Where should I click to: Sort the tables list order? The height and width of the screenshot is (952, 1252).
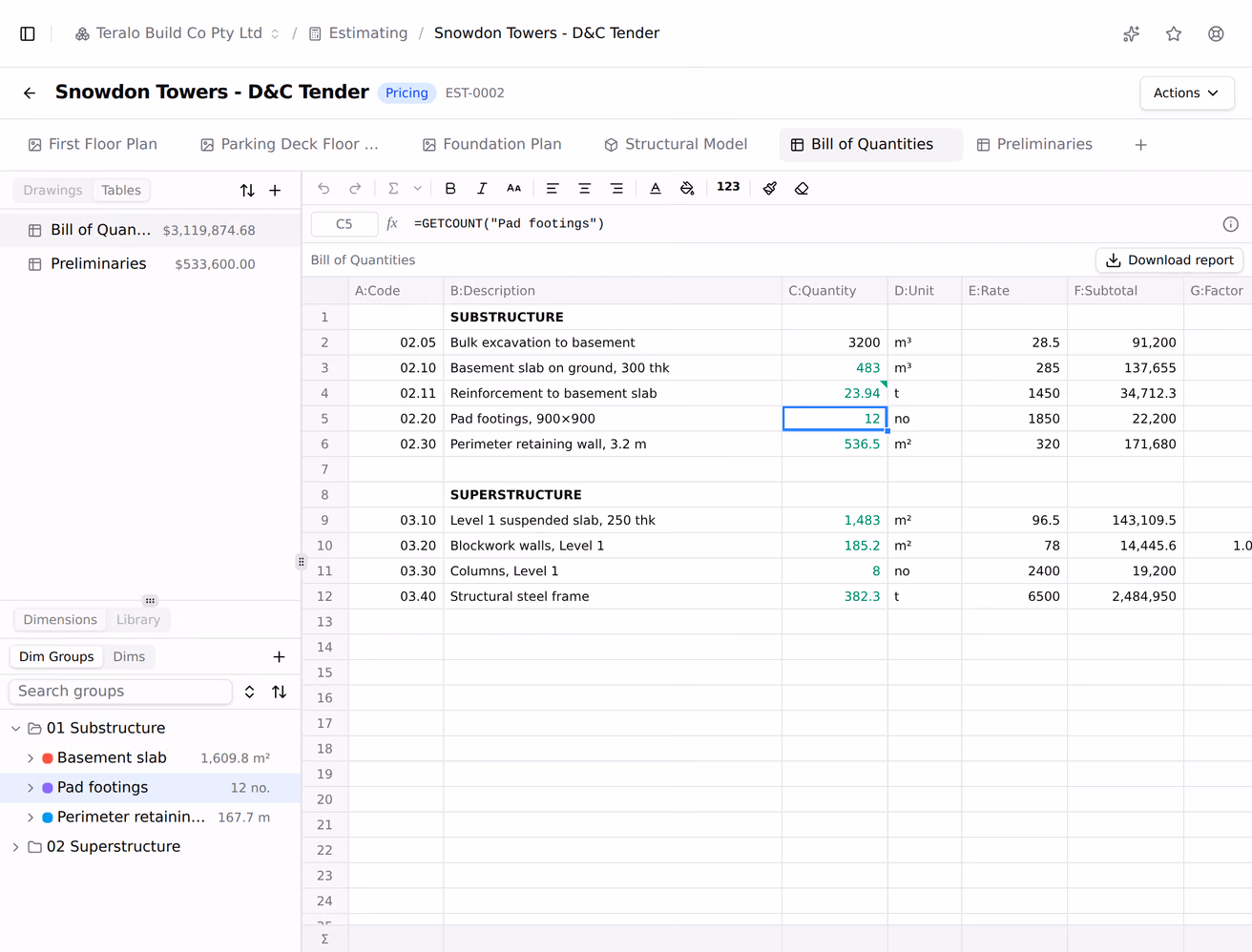click(x=247, y=190)
